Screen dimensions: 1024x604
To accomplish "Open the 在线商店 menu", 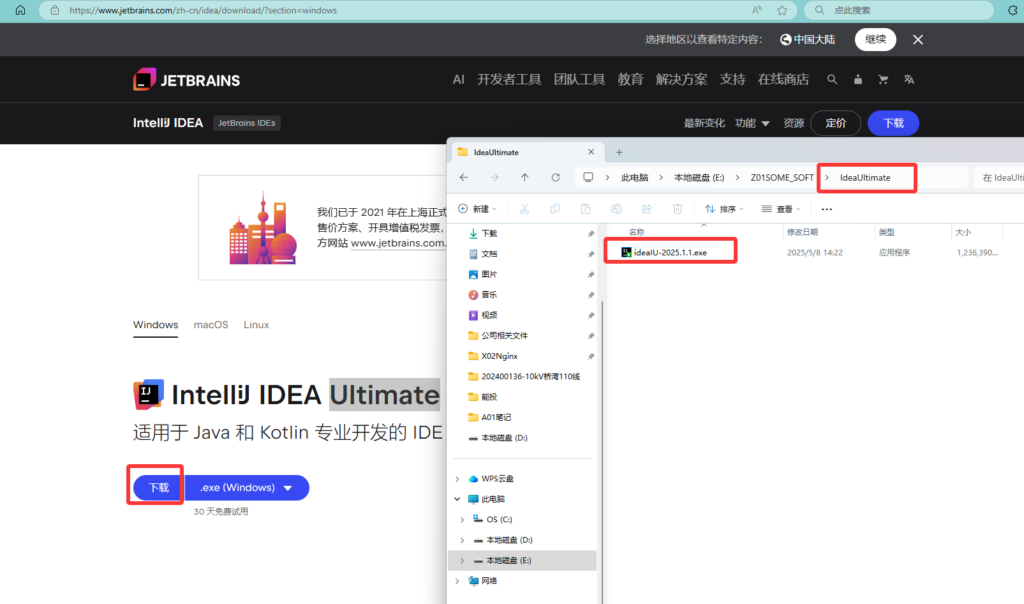I will 783,80.
